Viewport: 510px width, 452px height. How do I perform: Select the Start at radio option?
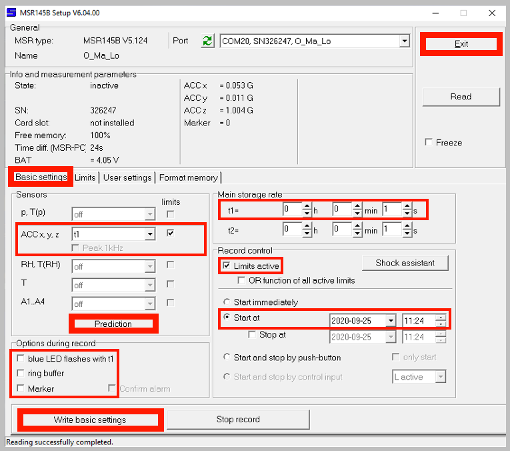[x=226, y=317]
